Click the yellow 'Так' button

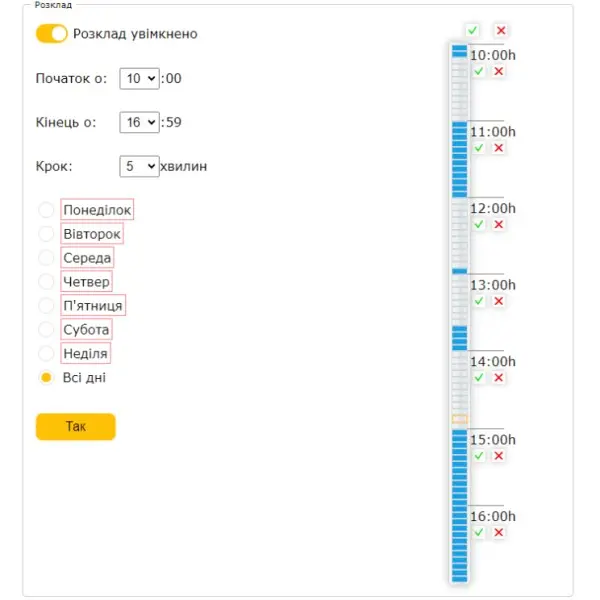[76, 427]
